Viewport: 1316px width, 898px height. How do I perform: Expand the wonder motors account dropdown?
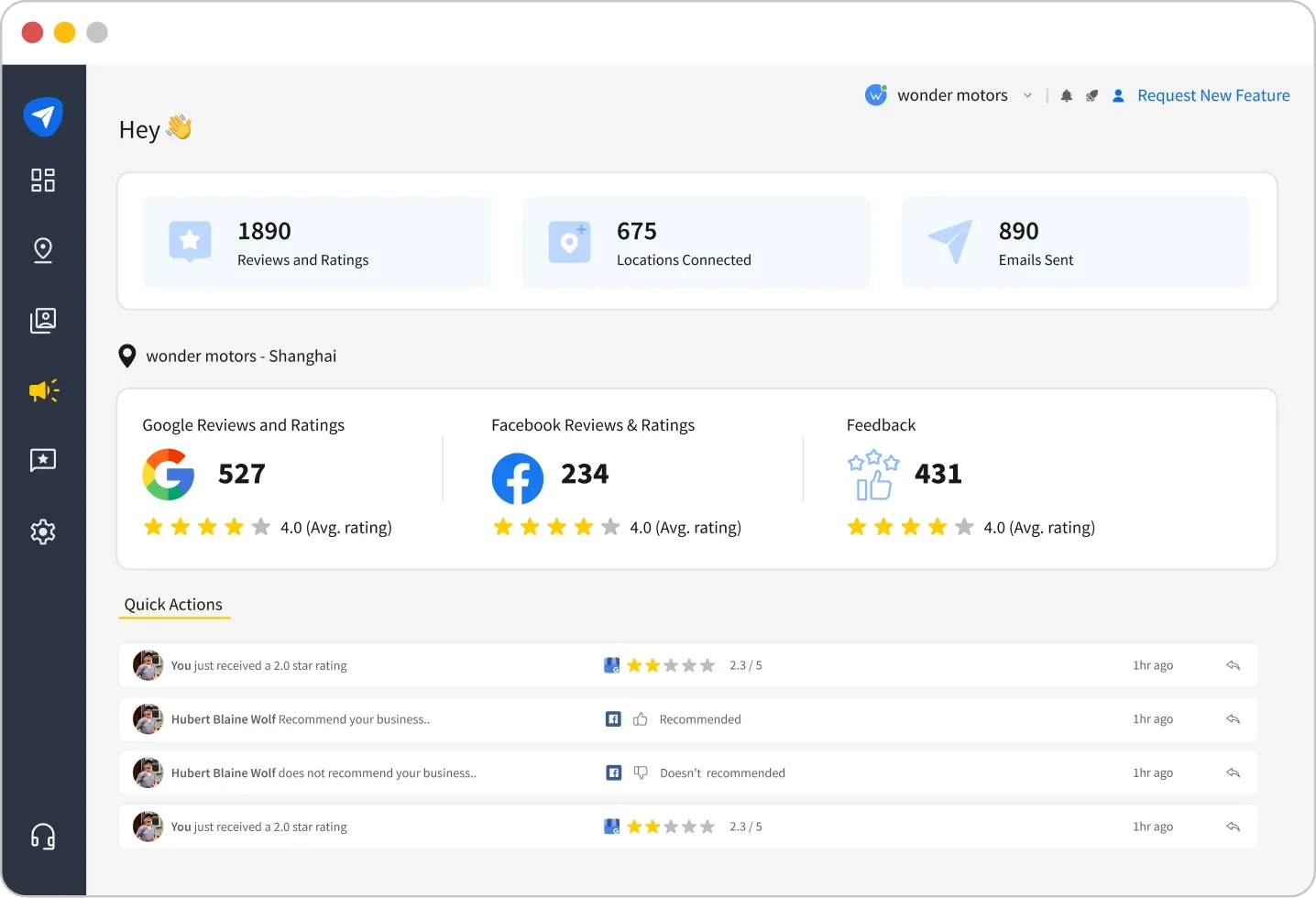tap(1027, 95)
